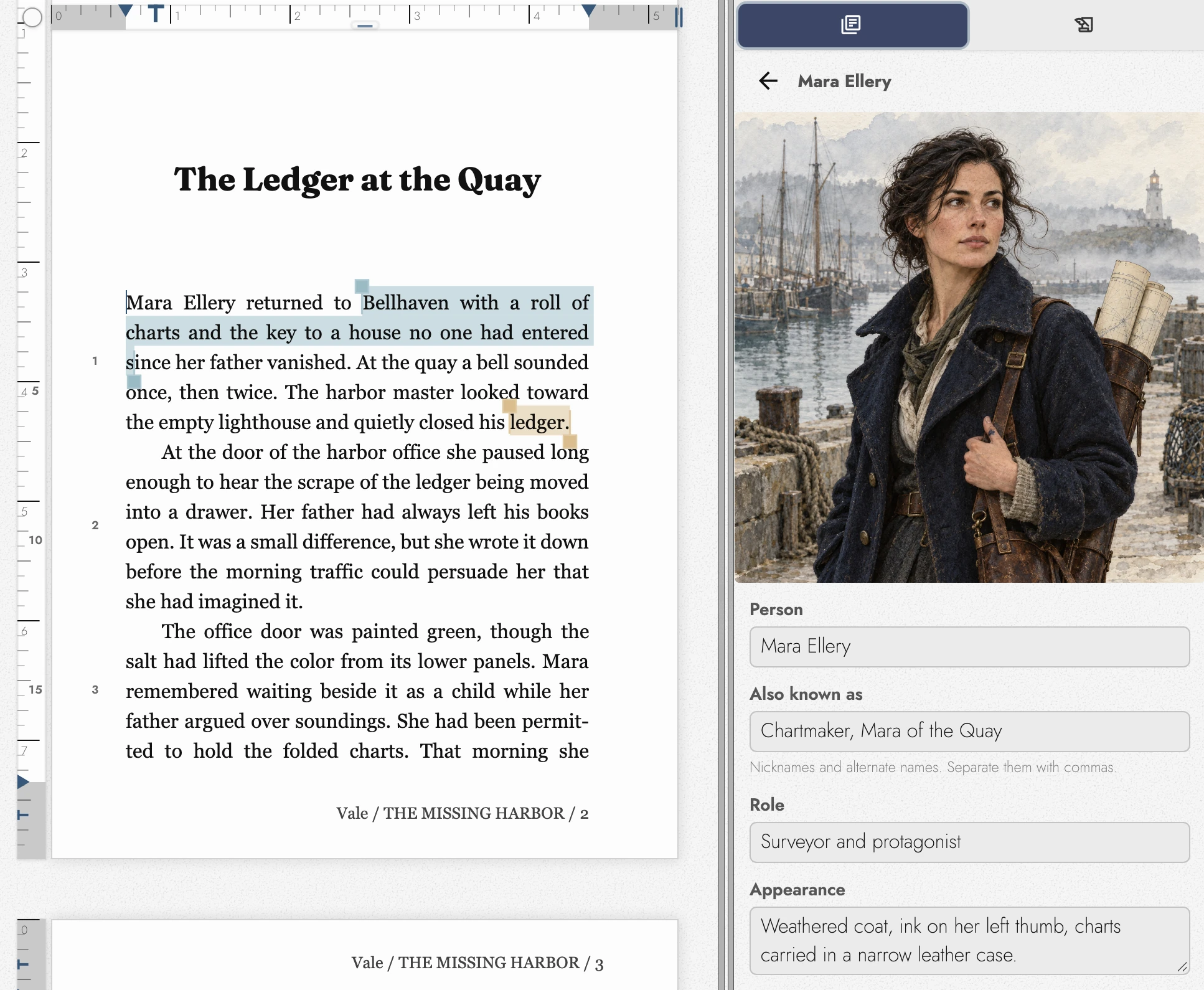This screenshot has height=990, width=1204.
Task: Click the footer 'Vale / THE MISSING HARBOR / 2'
Action: (x=462, y=813)
